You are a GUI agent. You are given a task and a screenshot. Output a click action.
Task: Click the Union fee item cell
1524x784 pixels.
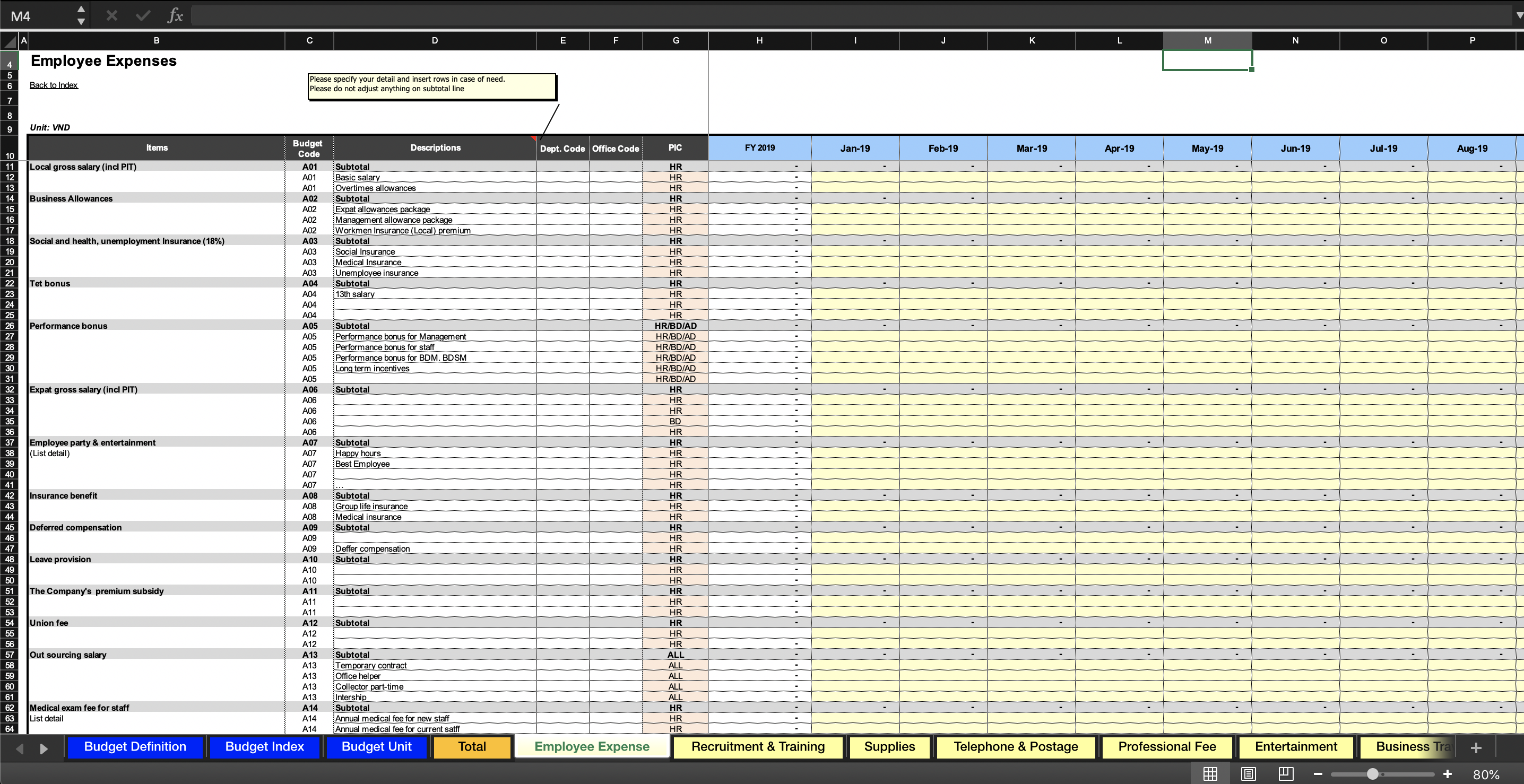point(156,623)
